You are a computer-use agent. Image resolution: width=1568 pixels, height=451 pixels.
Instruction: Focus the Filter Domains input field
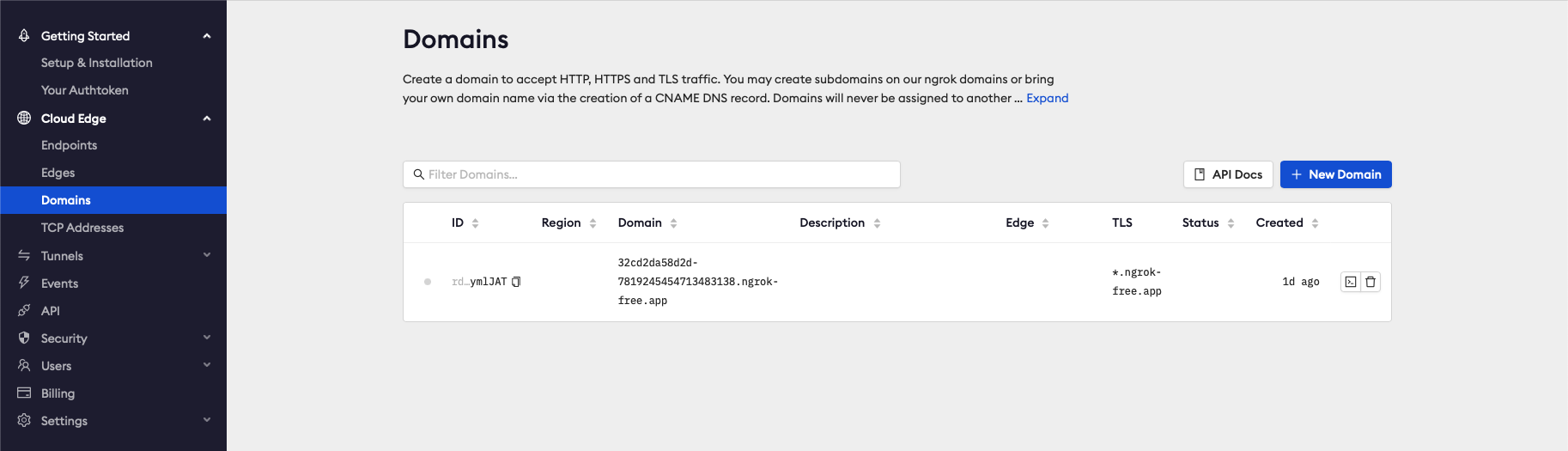coord(652,174)
